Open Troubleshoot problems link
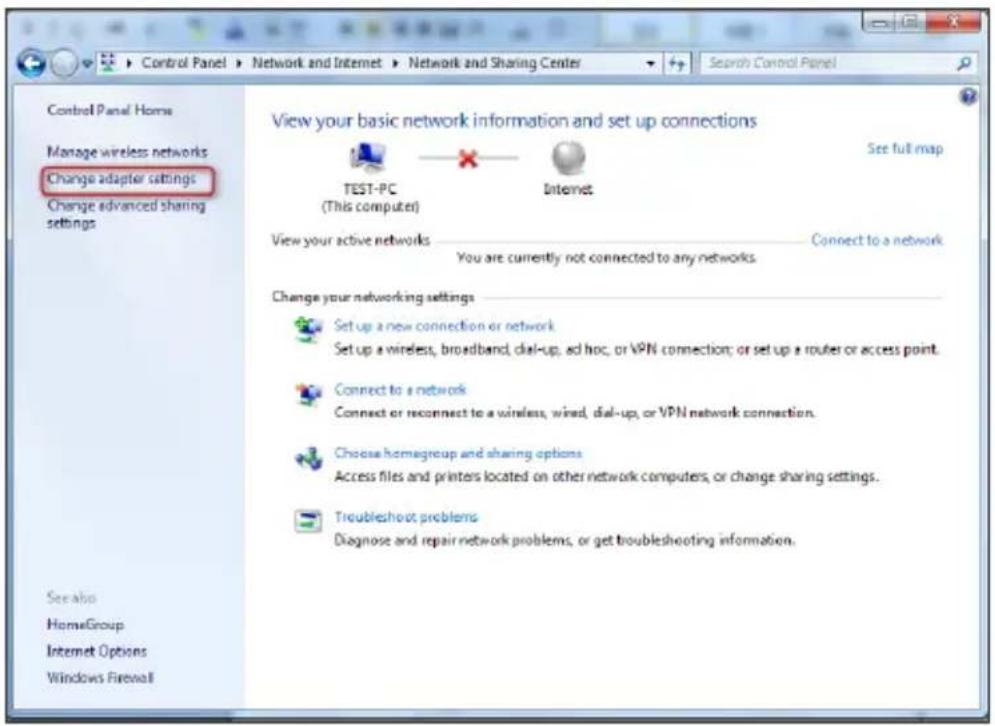 [x=406, y=517]
